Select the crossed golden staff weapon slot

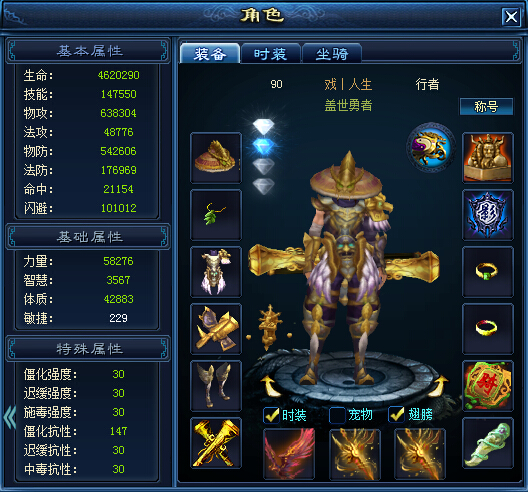(x=216, y=443)
